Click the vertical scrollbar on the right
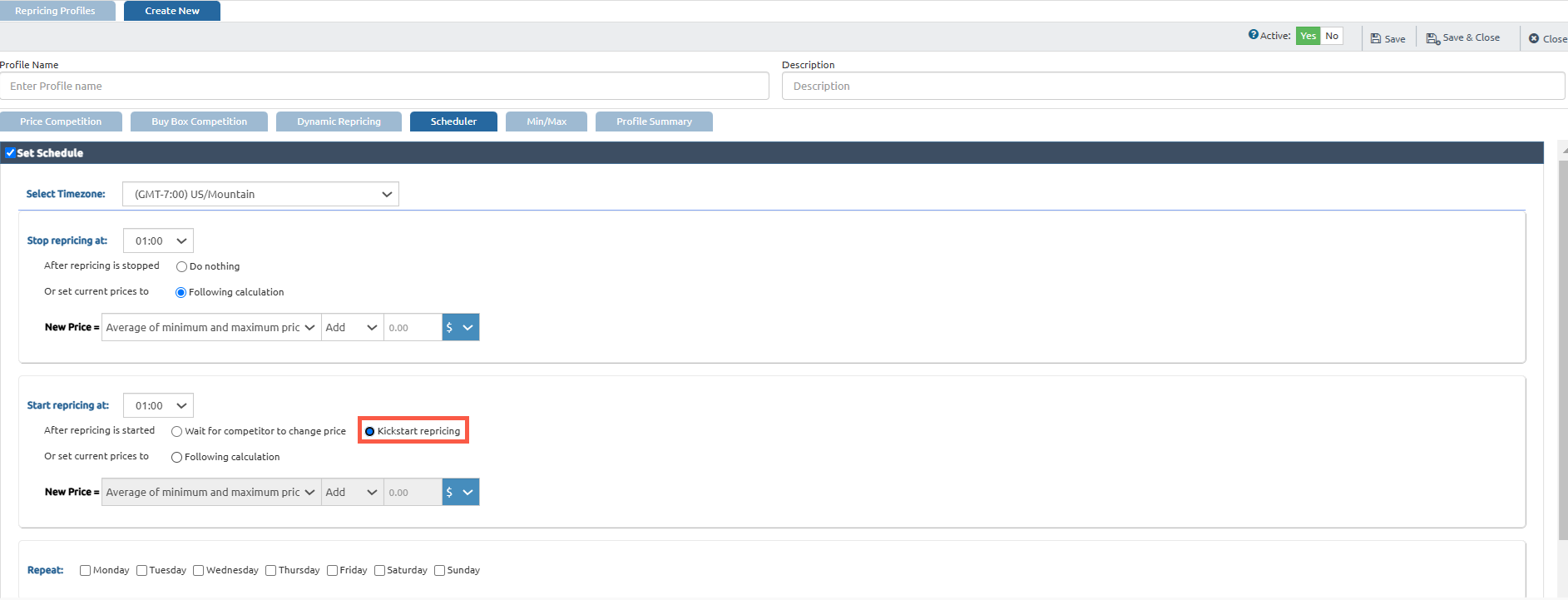The image size is (1568, 600). click(1562, 350)
